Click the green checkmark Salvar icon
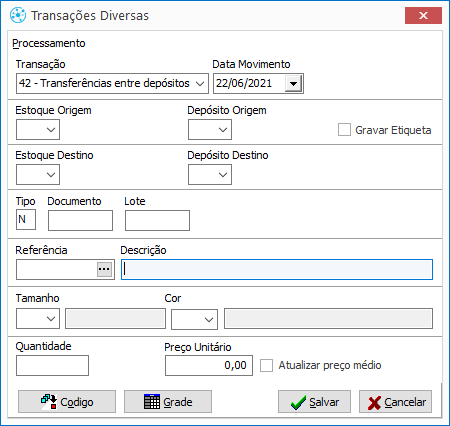Image resolution: width=450 pixels, height=426 pixels. click(298, 402)
